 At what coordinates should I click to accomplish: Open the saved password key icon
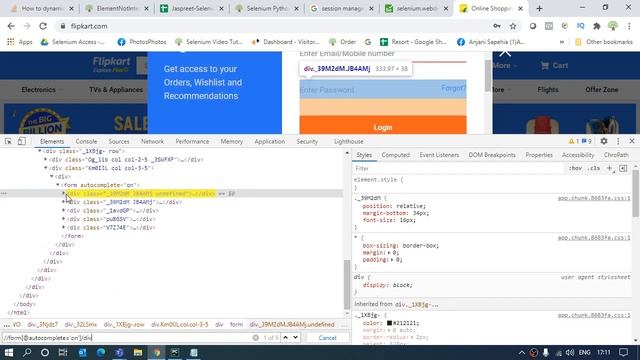(497, 26)
